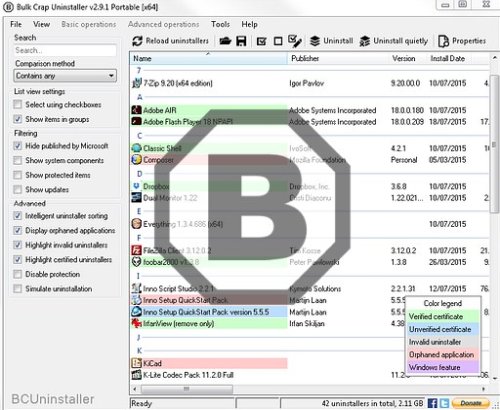Click the Everything row icon
500x410 pixels.
click(x=136, y=224)
